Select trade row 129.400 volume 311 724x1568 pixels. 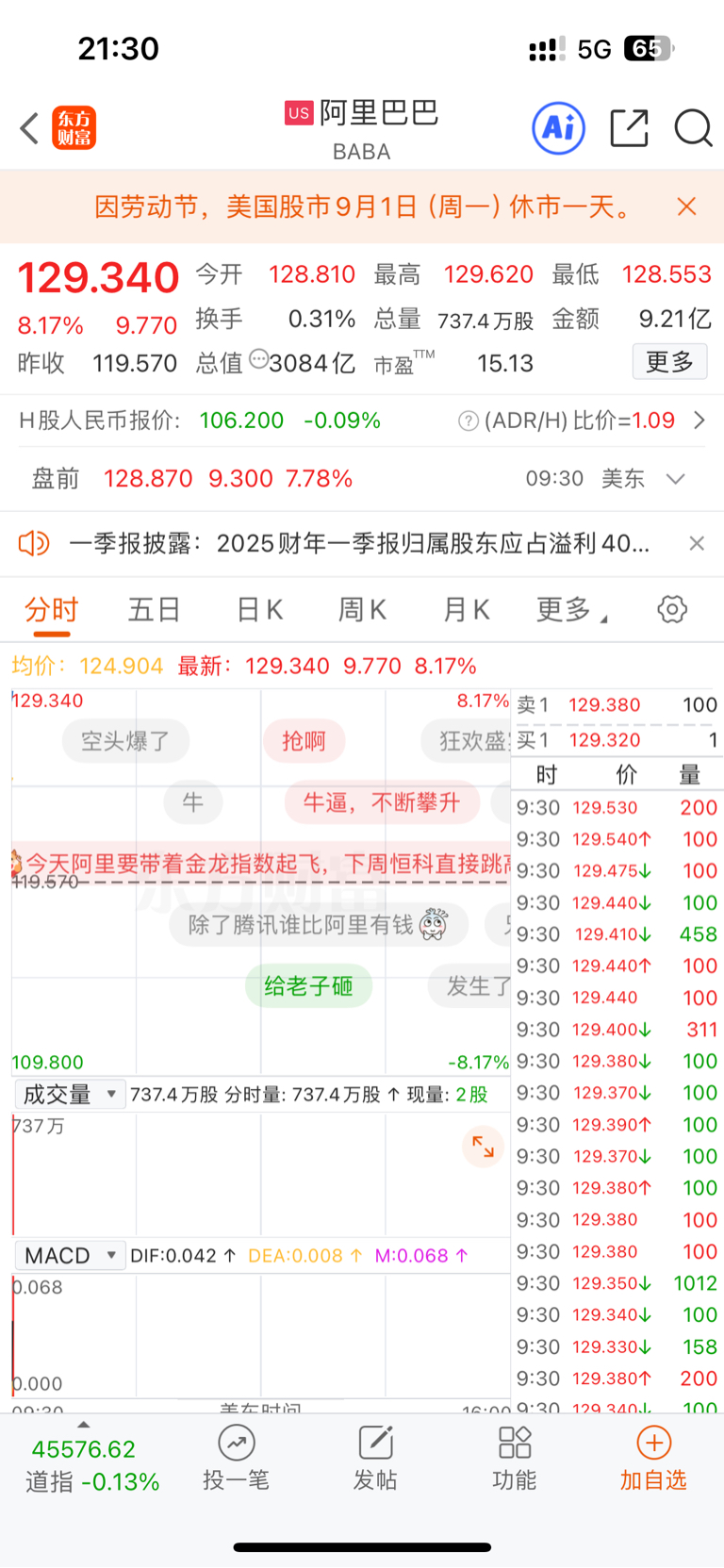click(617, 1030)
